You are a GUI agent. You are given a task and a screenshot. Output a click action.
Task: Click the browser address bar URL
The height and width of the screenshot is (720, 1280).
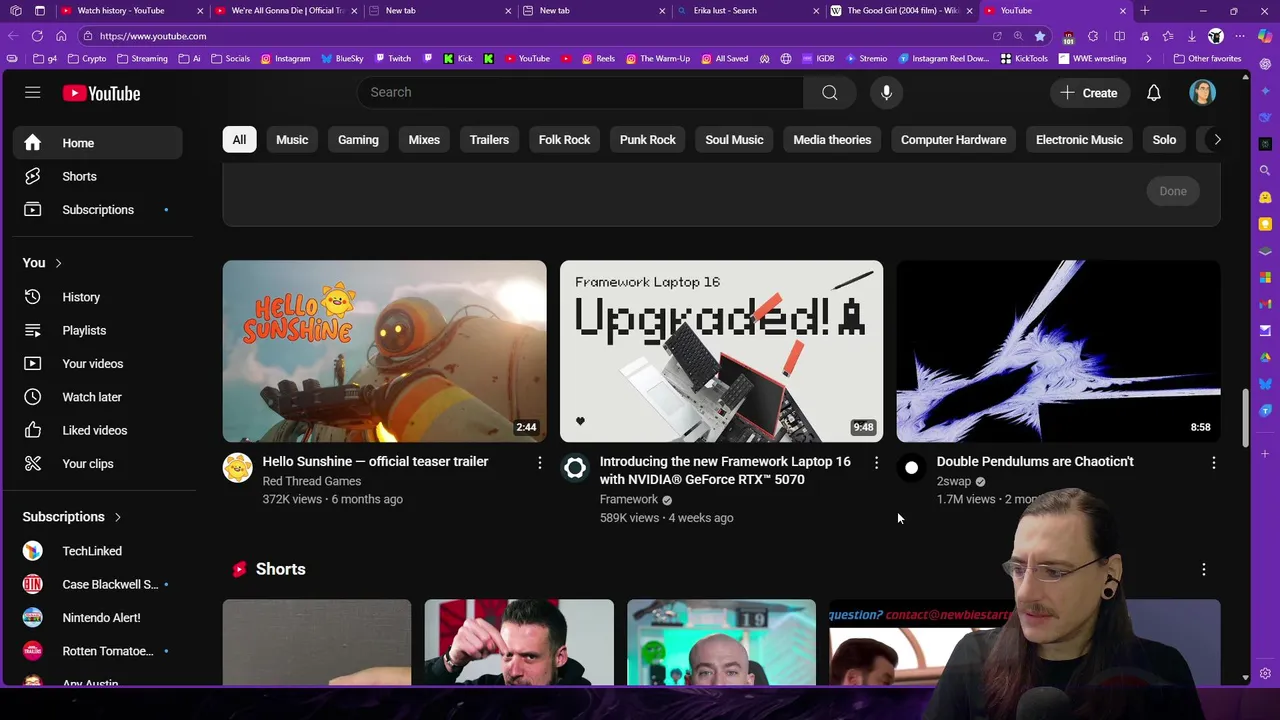[x=152, y=36]
